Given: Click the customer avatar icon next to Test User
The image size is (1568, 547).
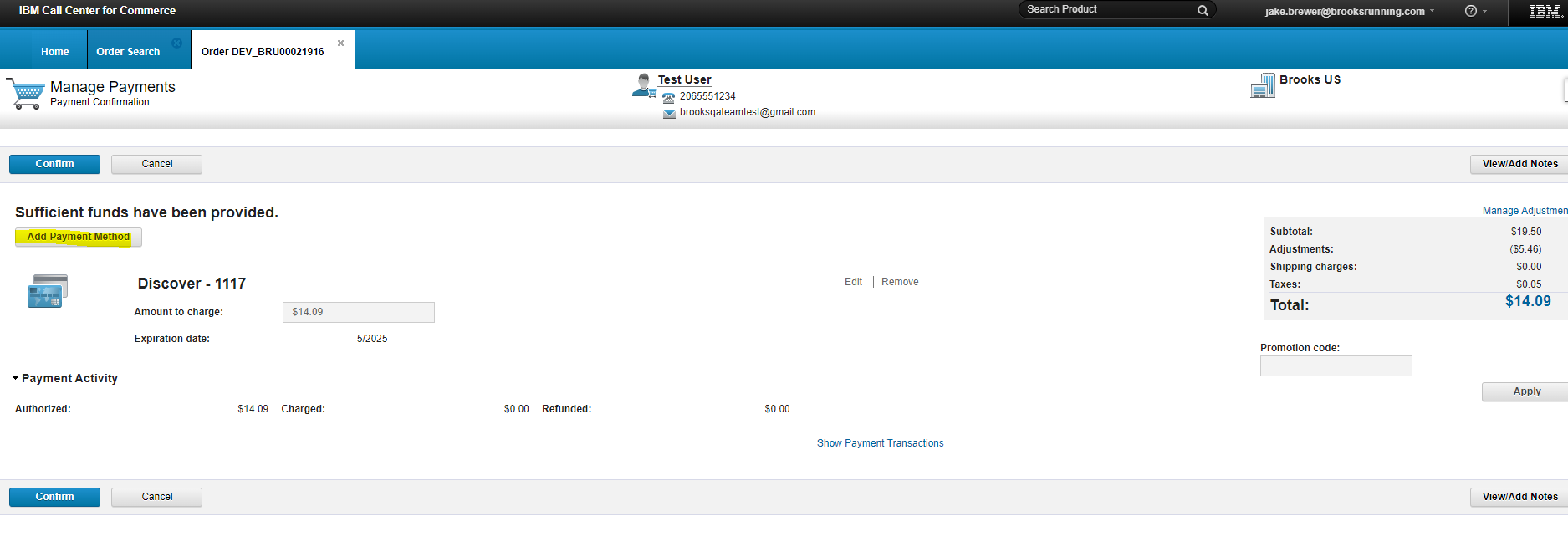Looking at the screenshot, I should click(643, 85).
